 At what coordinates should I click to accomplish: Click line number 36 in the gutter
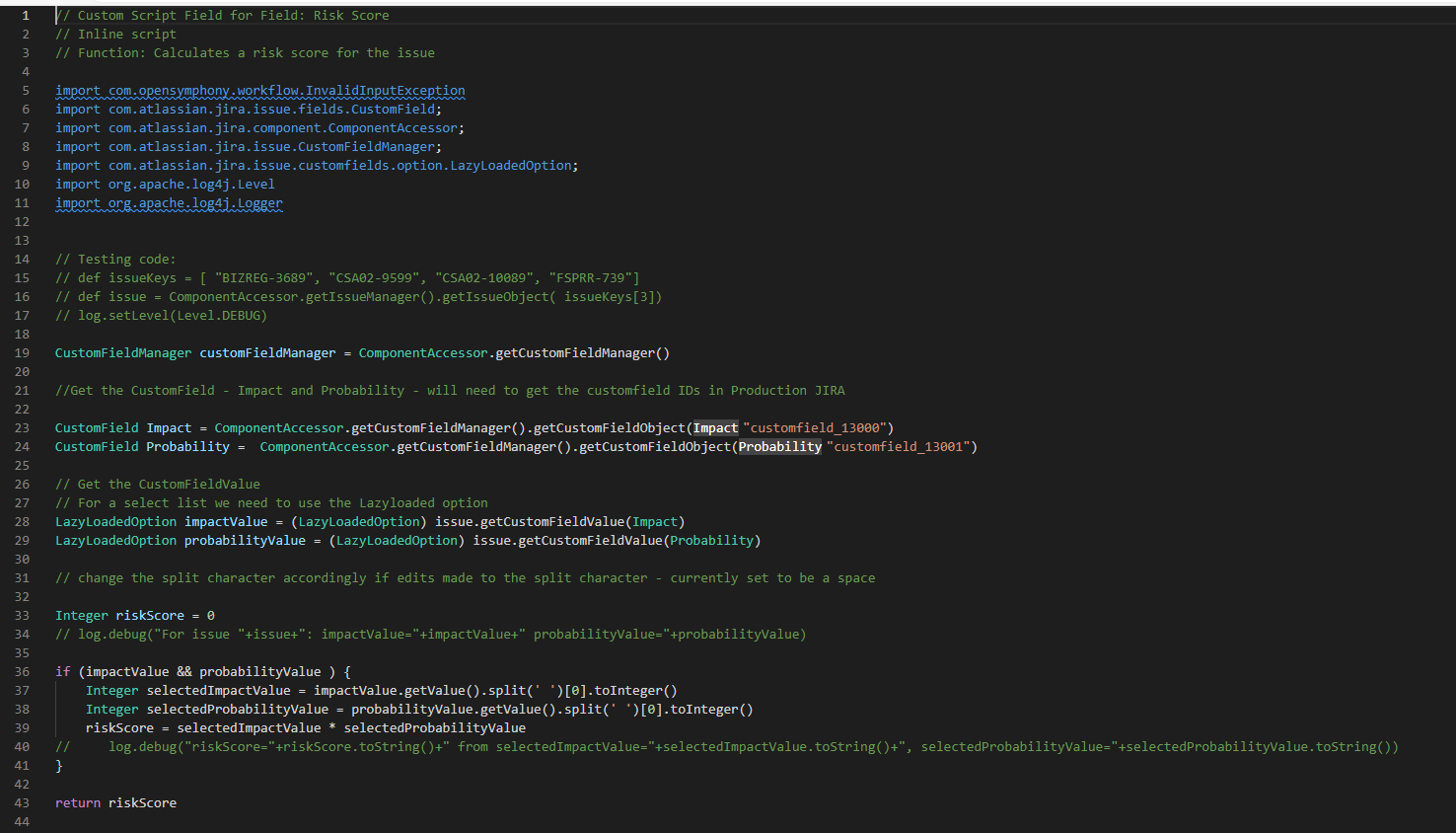(x=22, y=672)
